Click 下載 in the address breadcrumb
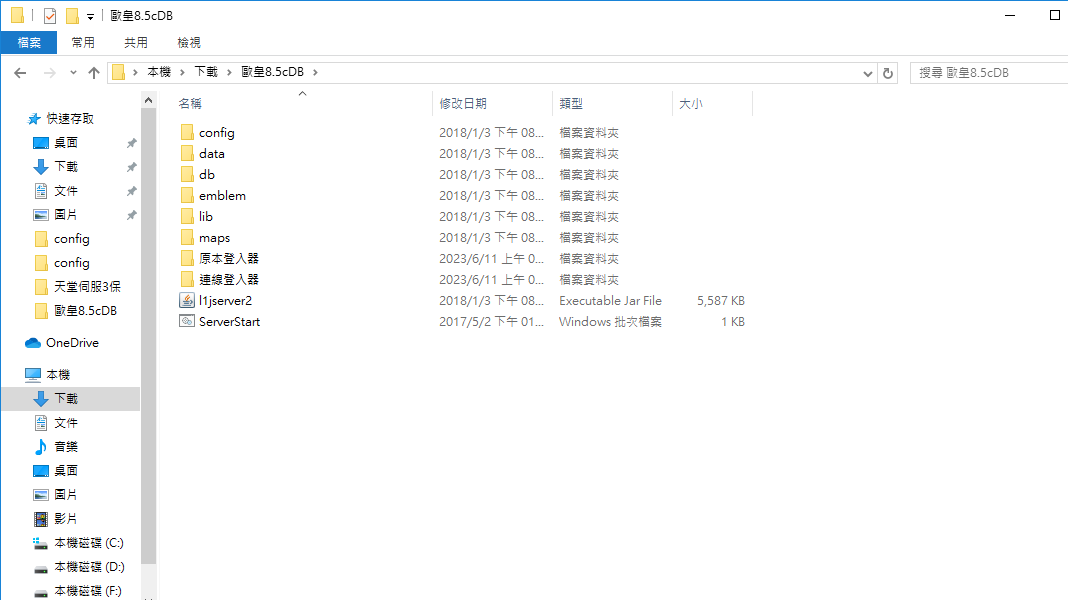The image size is (1068, 600). coord(206,72)
